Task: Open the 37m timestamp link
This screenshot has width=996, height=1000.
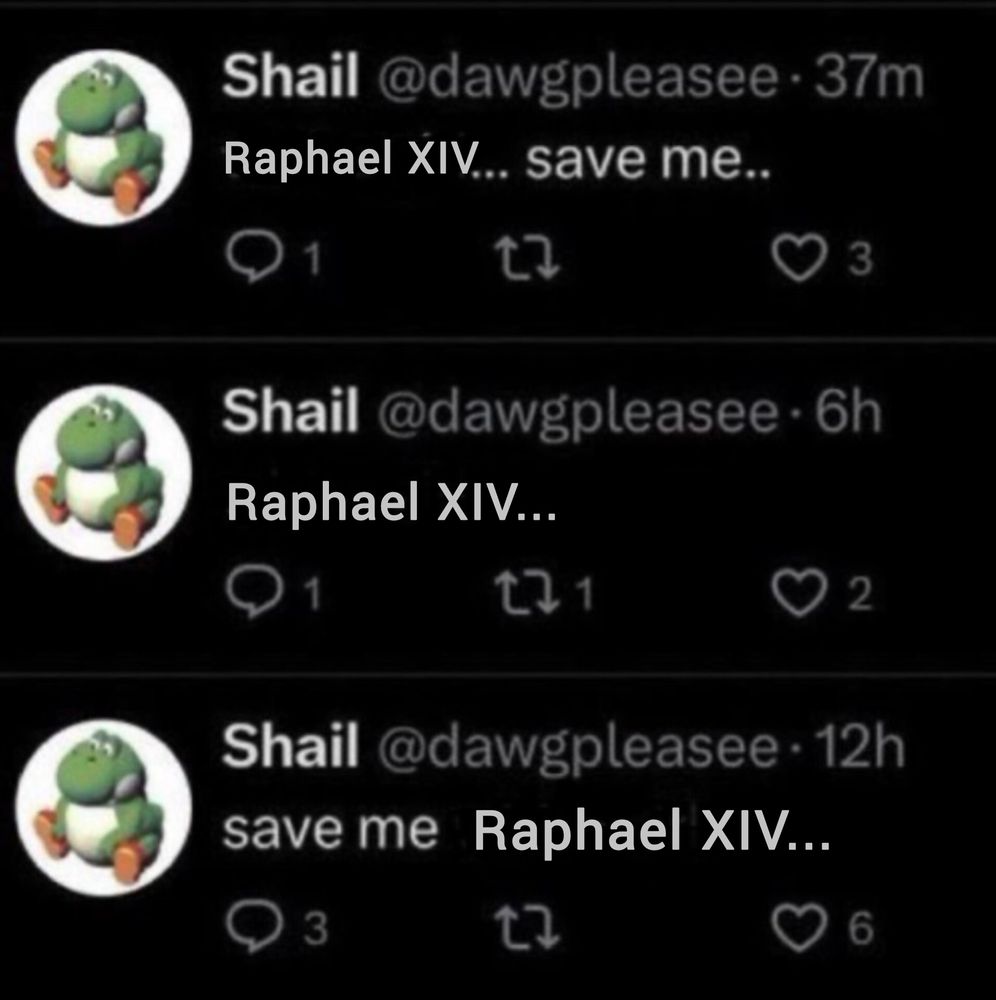Action: point(870,78)
